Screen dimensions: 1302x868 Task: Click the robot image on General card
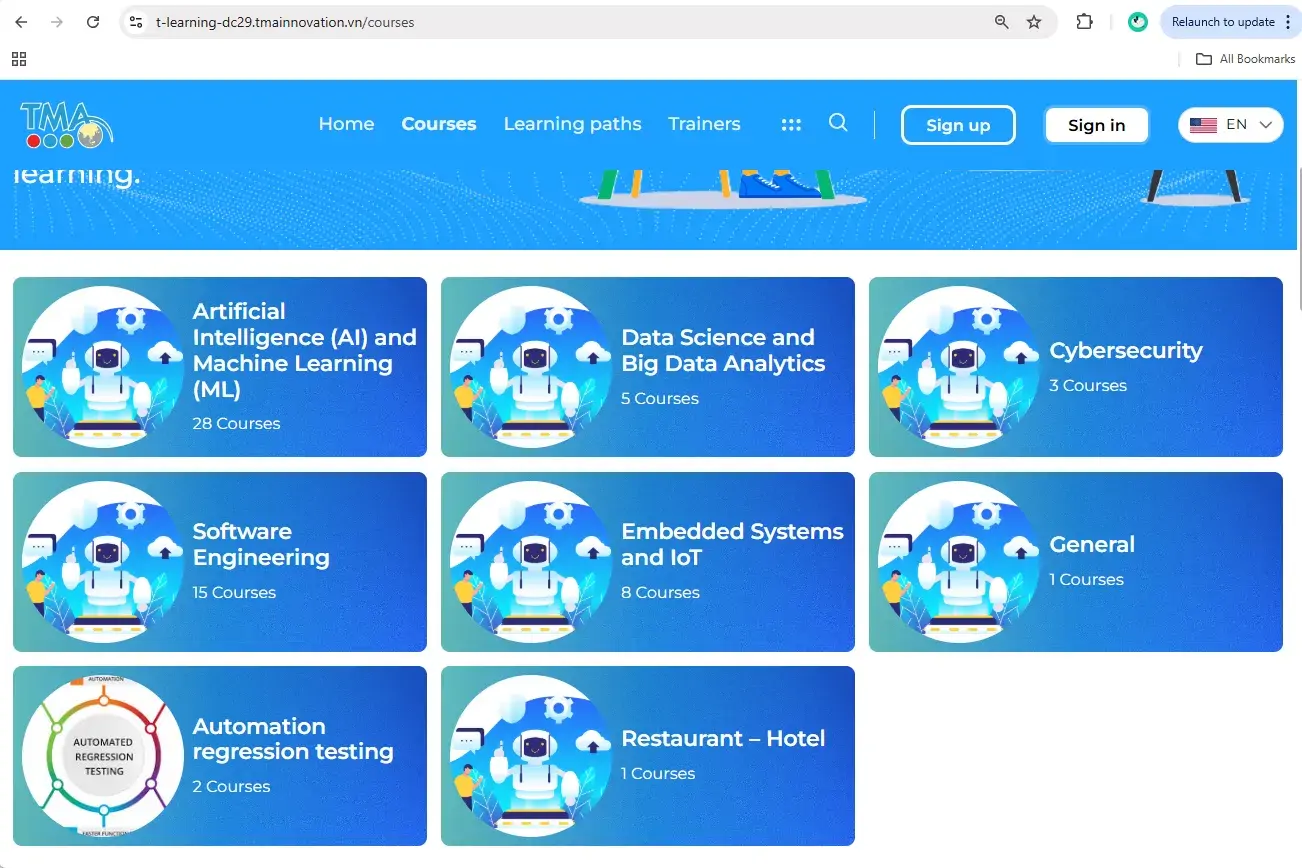click(x=959, y=562)
